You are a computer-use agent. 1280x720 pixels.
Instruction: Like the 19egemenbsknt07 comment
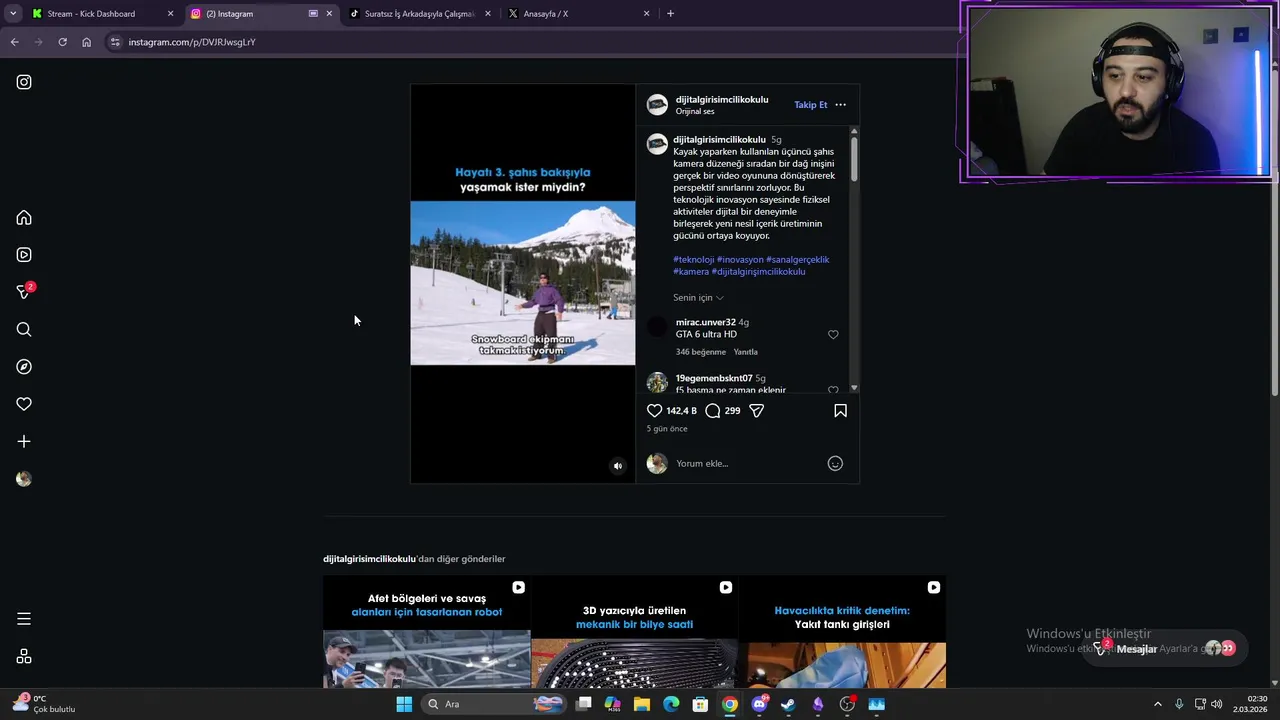(833, 390)
